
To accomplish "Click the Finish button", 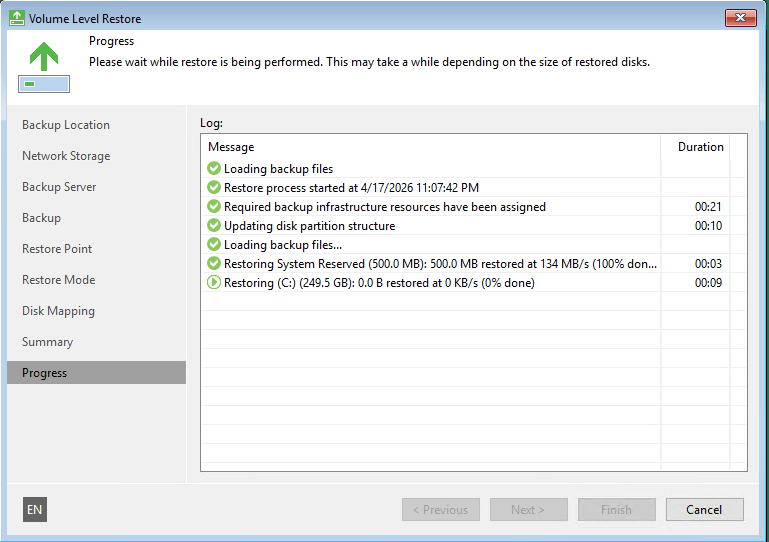I will tap(616, 510).
